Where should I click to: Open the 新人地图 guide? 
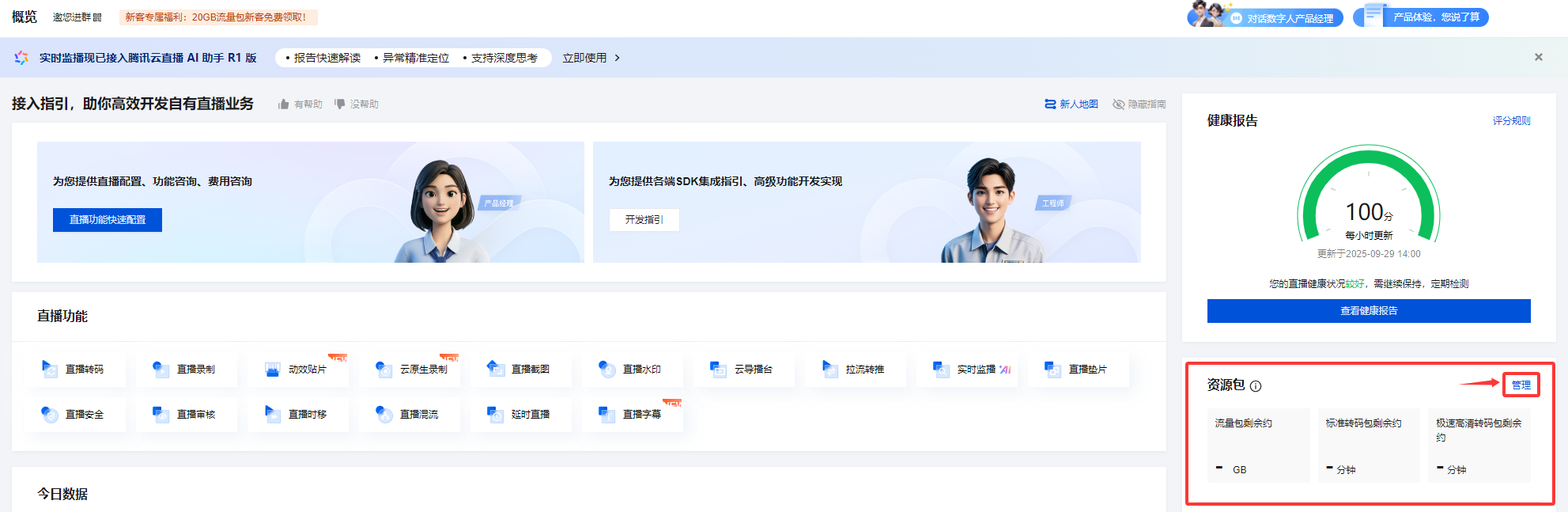(x=1071, y=104)
